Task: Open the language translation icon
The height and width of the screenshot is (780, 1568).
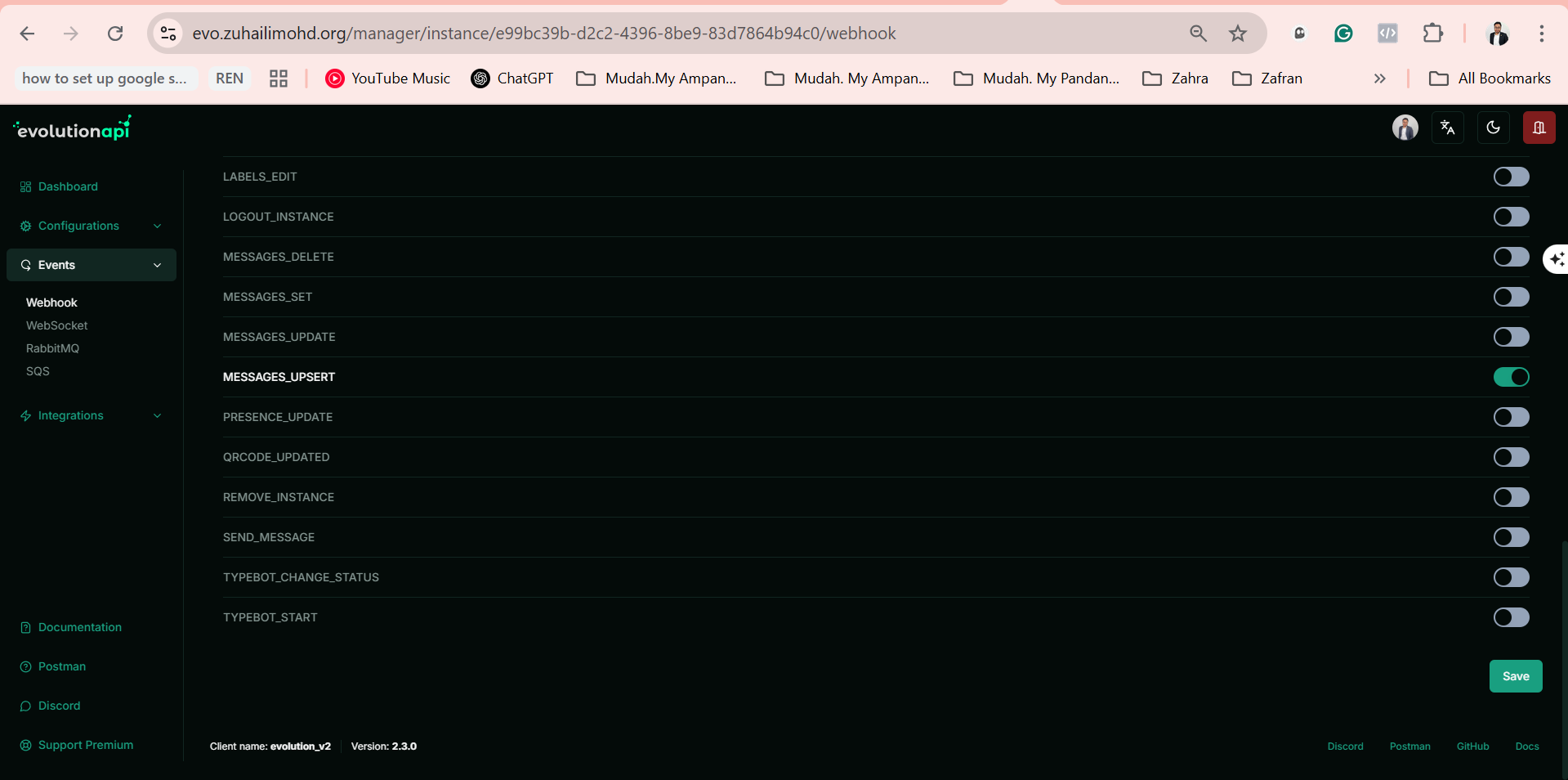Action: [x=1448, y=128]
